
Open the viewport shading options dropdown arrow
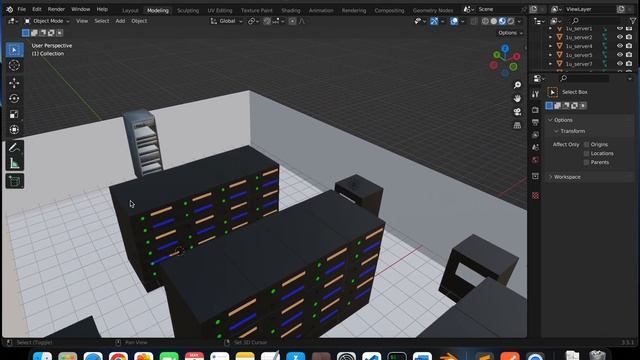(x=519, y=21)
